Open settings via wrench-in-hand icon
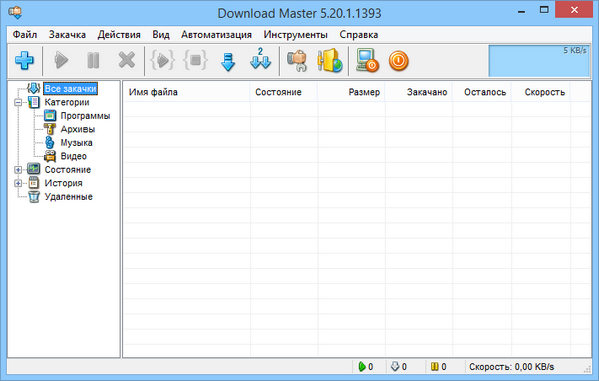Image resolution: width=599 pixels, height=381 pixels. tap(297, 60)
